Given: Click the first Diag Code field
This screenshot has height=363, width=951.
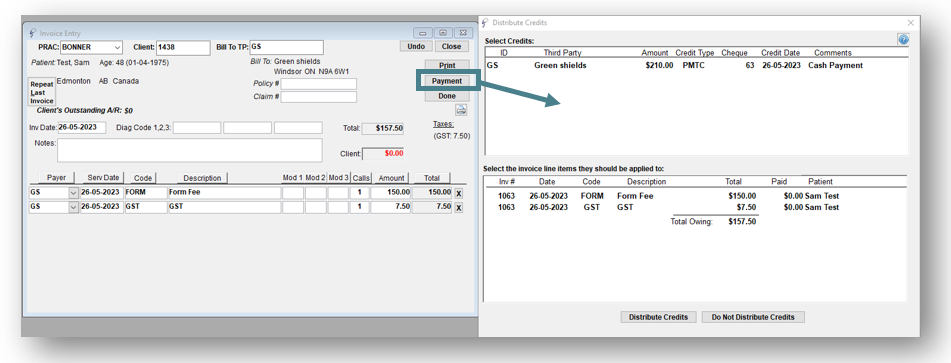Looking at the screenshot, I should tap(197, 128).
